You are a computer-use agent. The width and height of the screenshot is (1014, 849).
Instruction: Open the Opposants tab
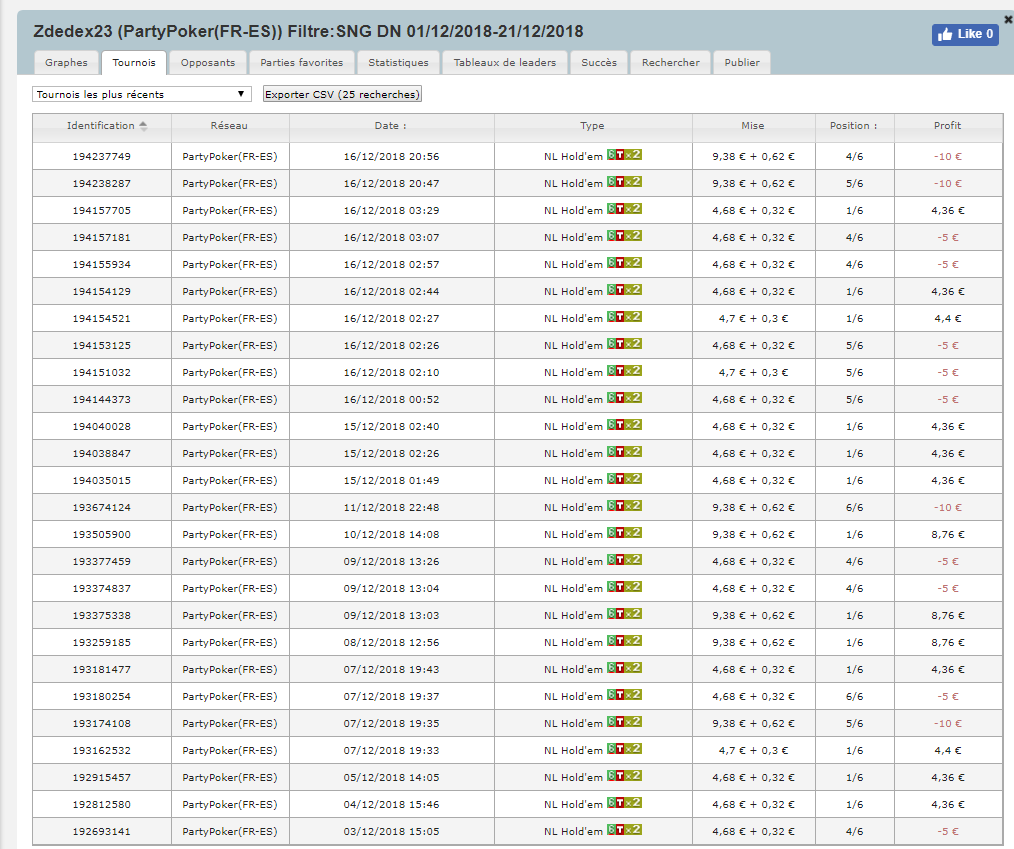tap(208, 63)
